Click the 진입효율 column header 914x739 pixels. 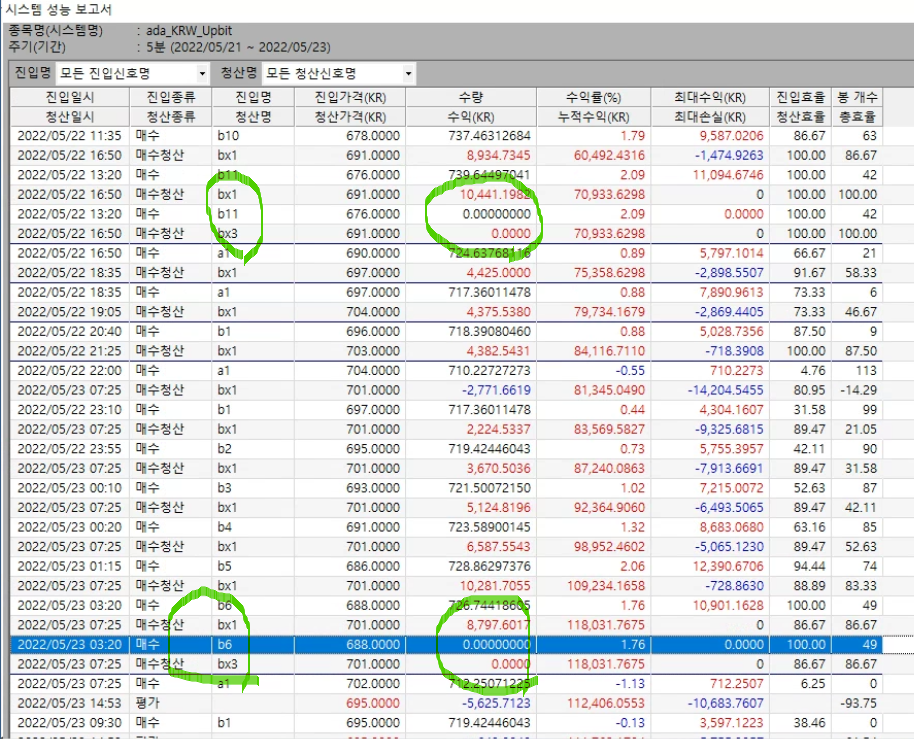pos(800,98)
